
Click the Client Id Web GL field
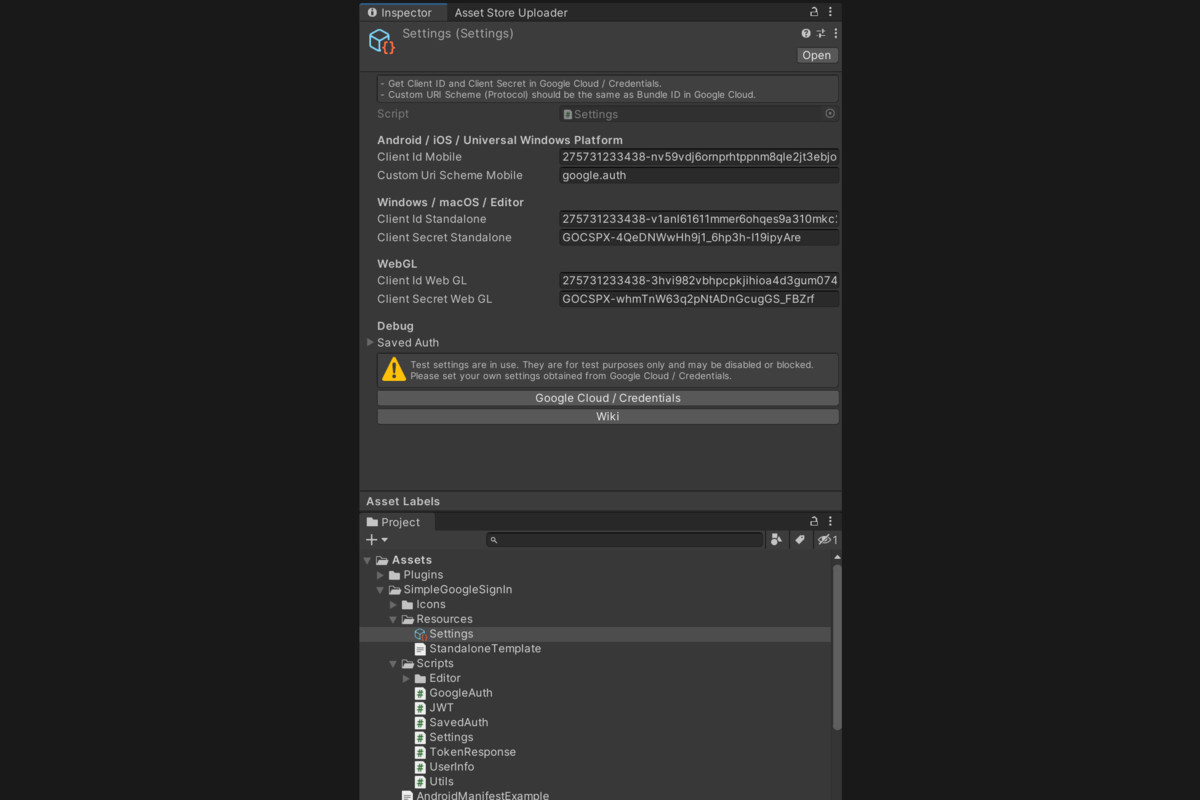[x=699, y=281]
